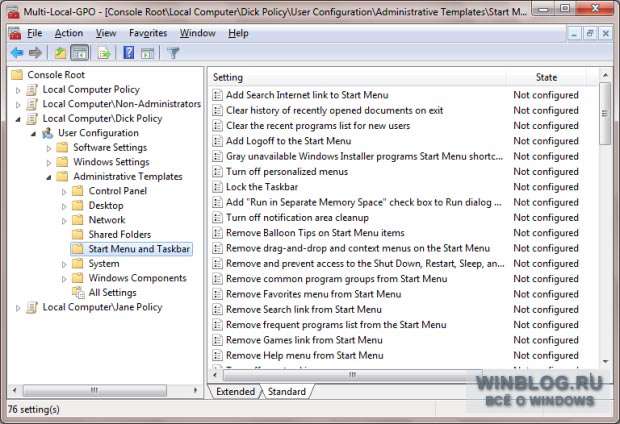Click the settings list horizontal scrollbar thumb
This screenshot has height=424, width=620.
tap(353, 374)
